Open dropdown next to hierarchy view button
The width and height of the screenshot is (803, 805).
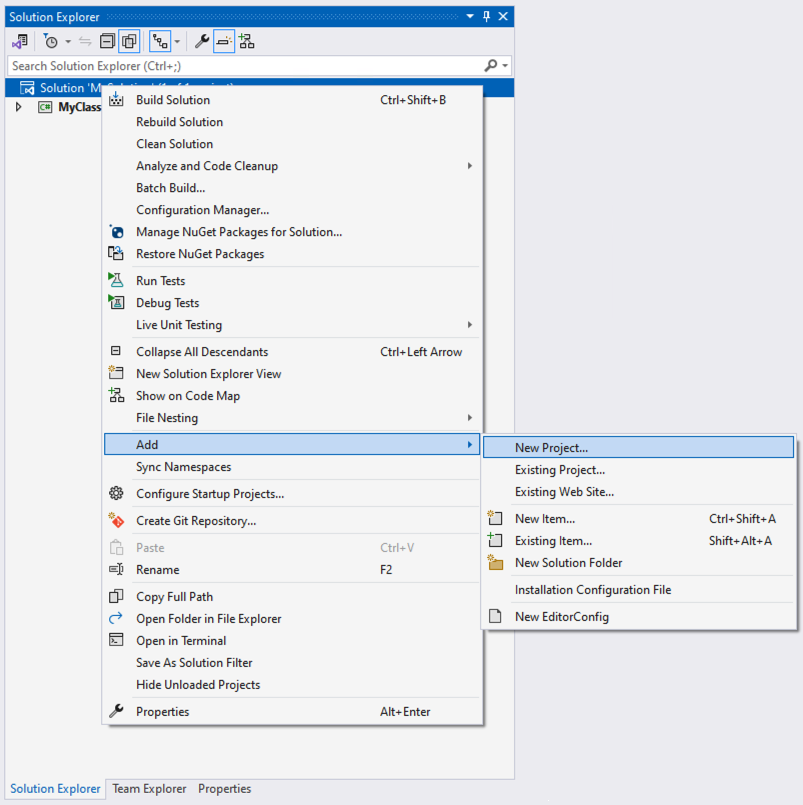click(x=177, y=42)
